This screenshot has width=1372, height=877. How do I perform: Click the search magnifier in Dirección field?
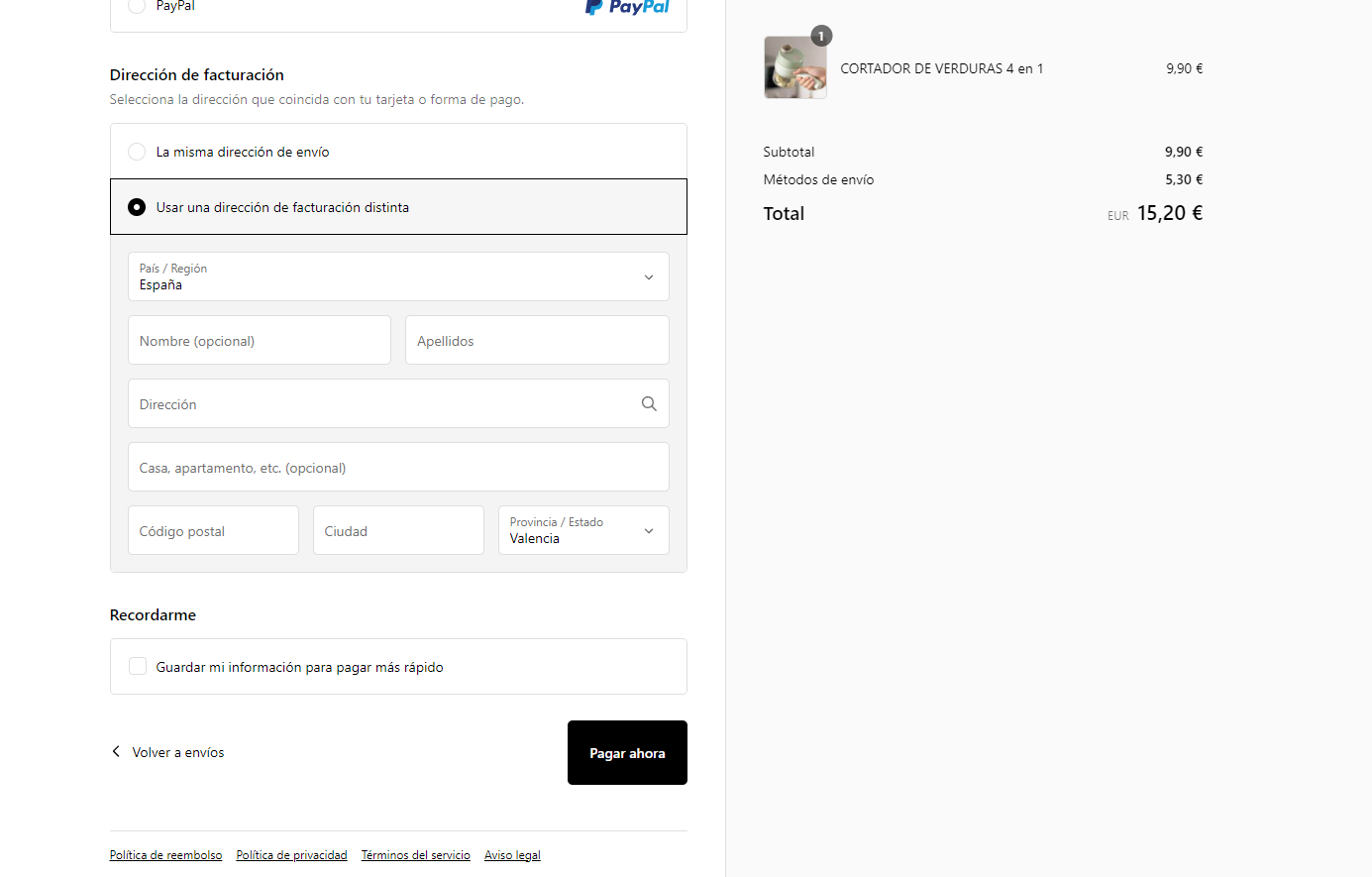click(x=649, y=403)
